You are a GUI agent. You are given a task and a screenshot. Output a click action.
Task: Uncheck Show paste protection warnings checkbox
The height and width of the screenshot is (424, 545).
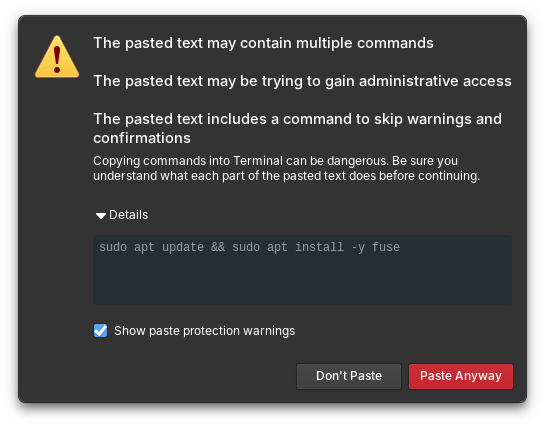[100, 331]
